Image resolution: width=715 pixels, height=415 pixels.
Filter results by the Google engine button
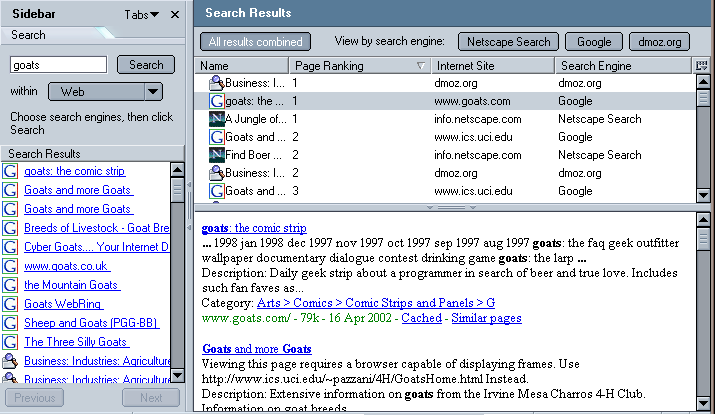594,42
